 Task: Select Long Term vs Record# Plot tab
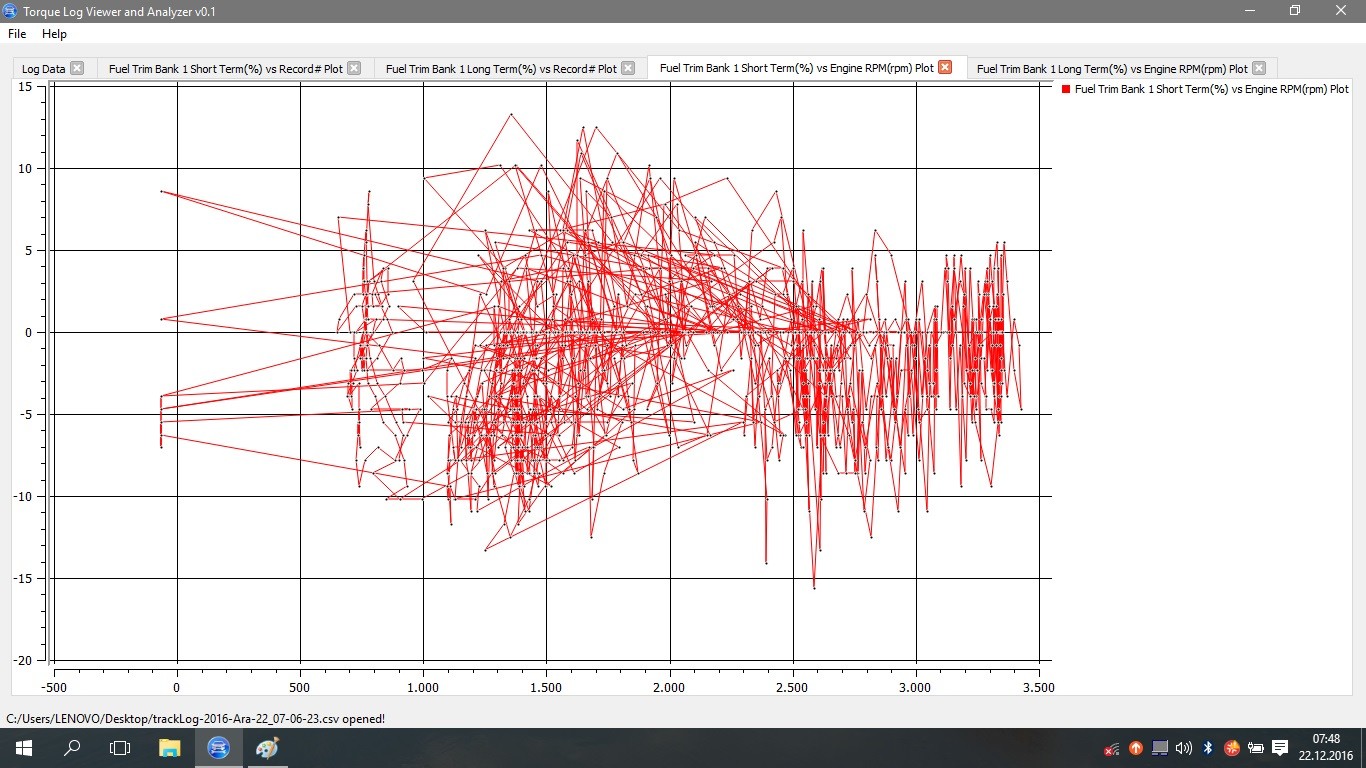coord(500,69)
